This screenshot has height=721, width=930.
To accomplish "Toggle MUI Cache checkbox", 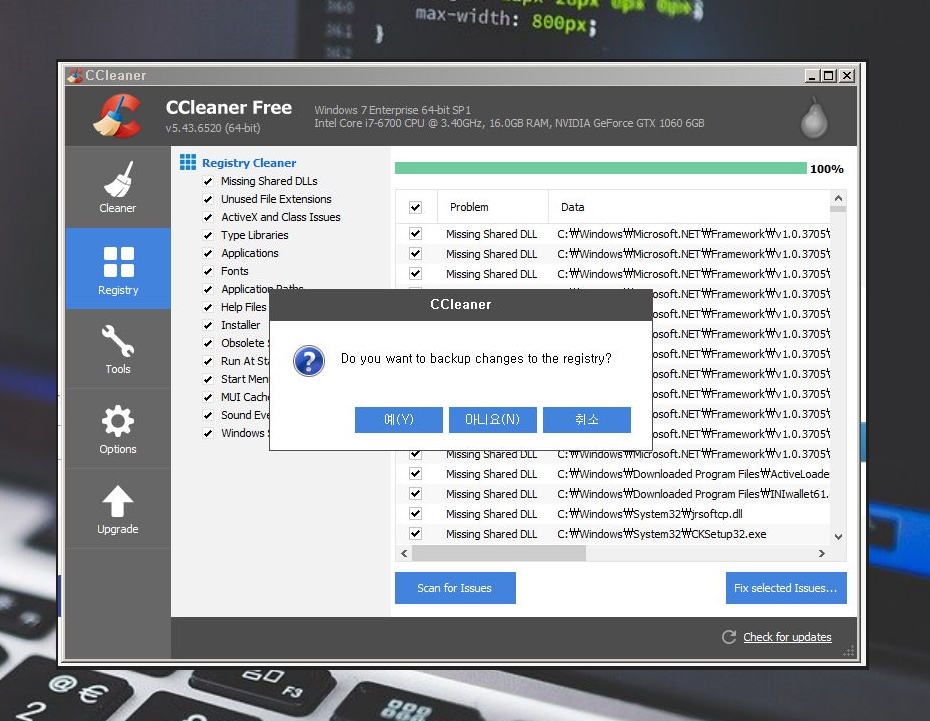I will click(208, 397).
